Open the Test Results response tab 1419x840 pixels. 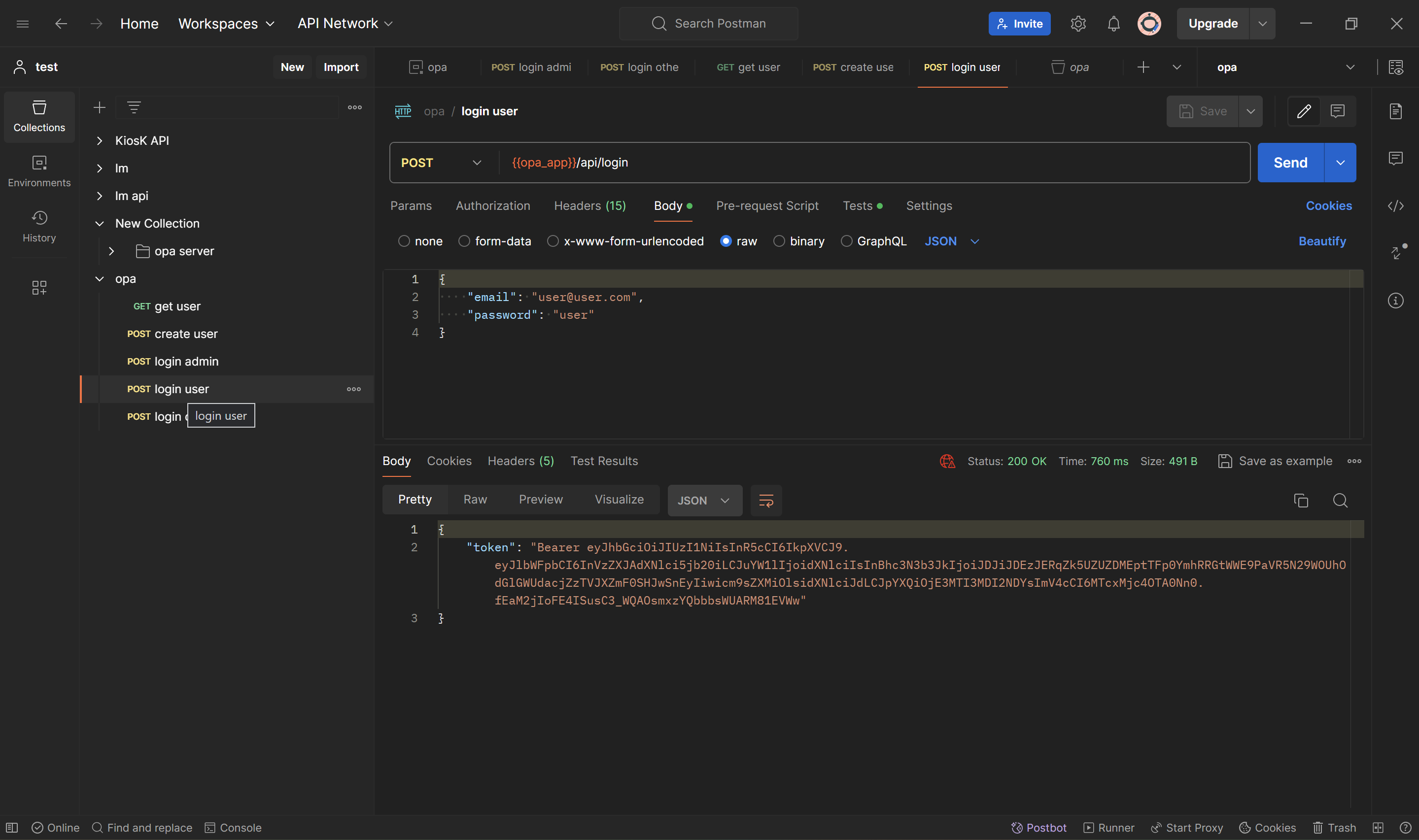(x=604, y=461)
